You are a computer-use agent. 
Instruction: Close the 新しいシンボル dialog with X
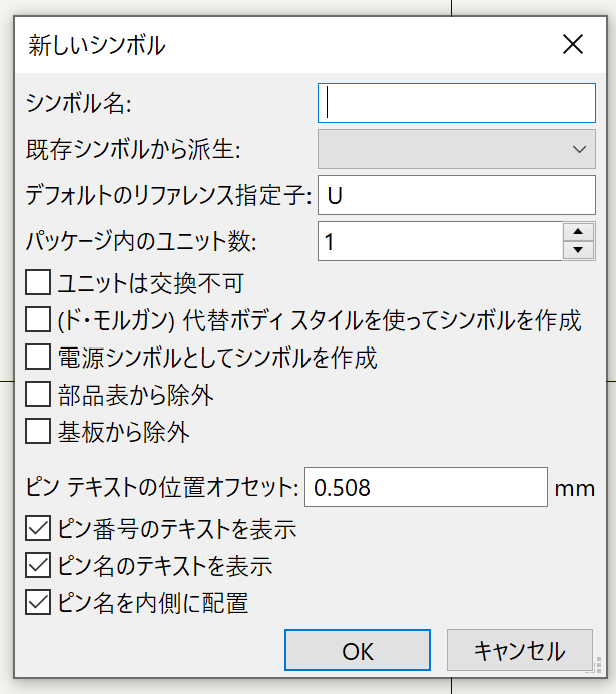point(573,44)
